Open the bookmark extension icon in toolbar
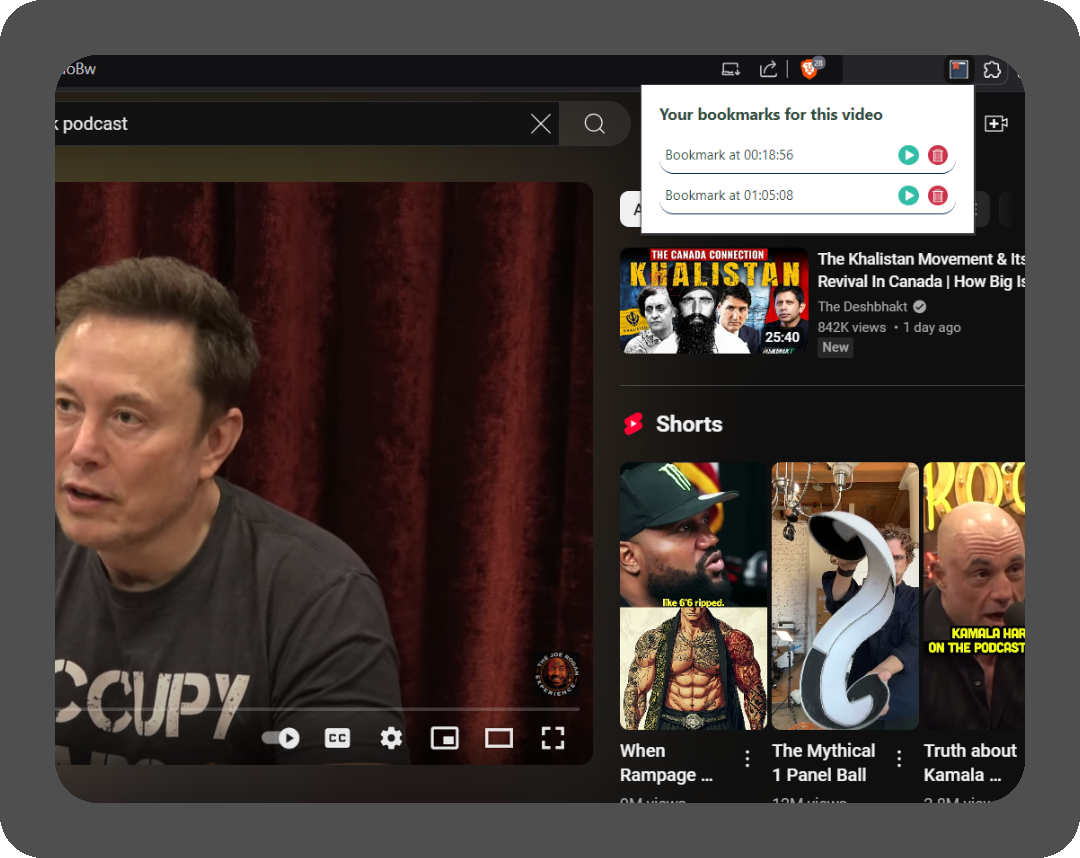The height and width of the screenshot is (858, 1080). pos(958,69)
